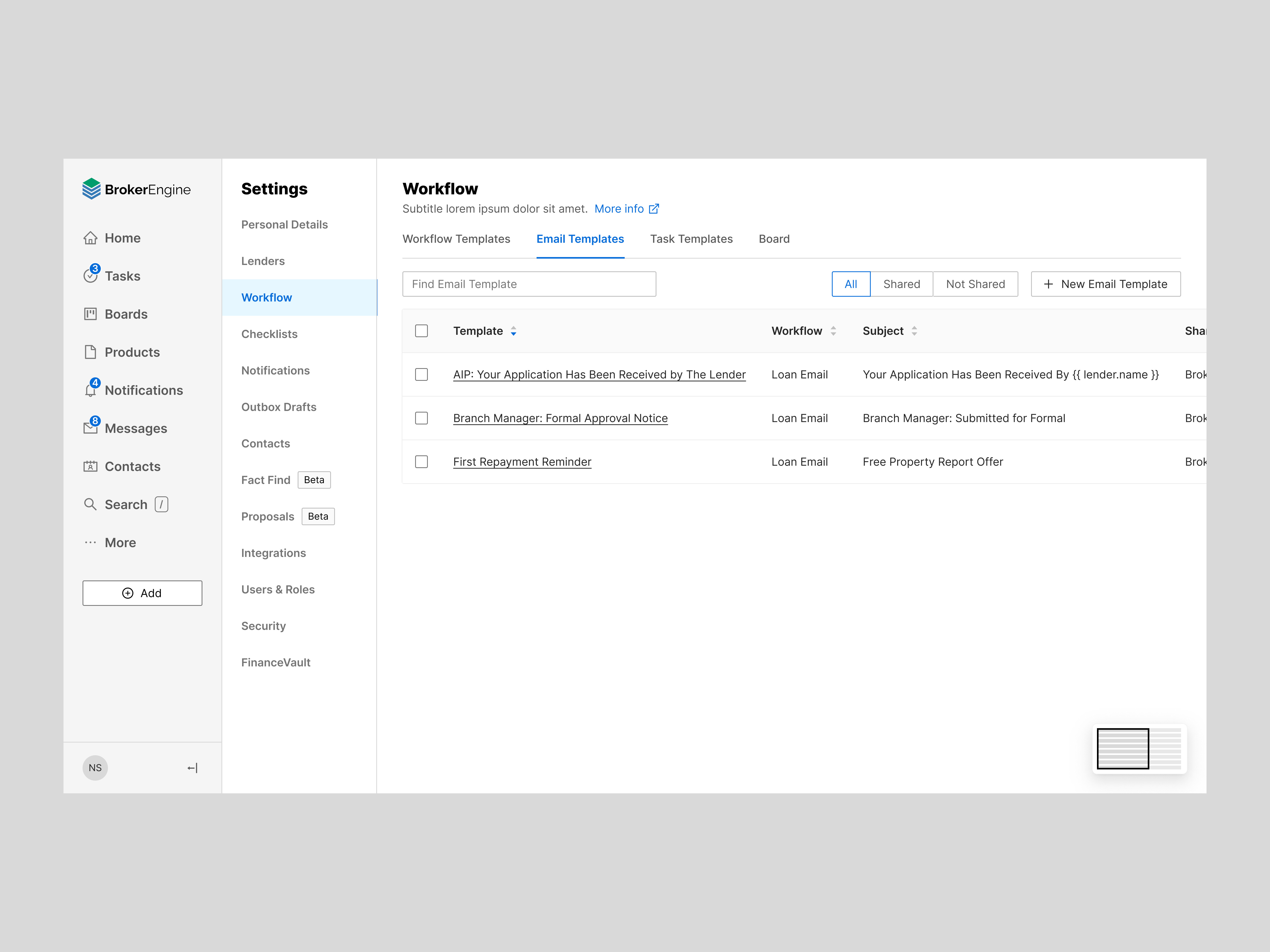
Task: Collapse the sidebar with the arrow icon
Action: click(x=192, y=768)
